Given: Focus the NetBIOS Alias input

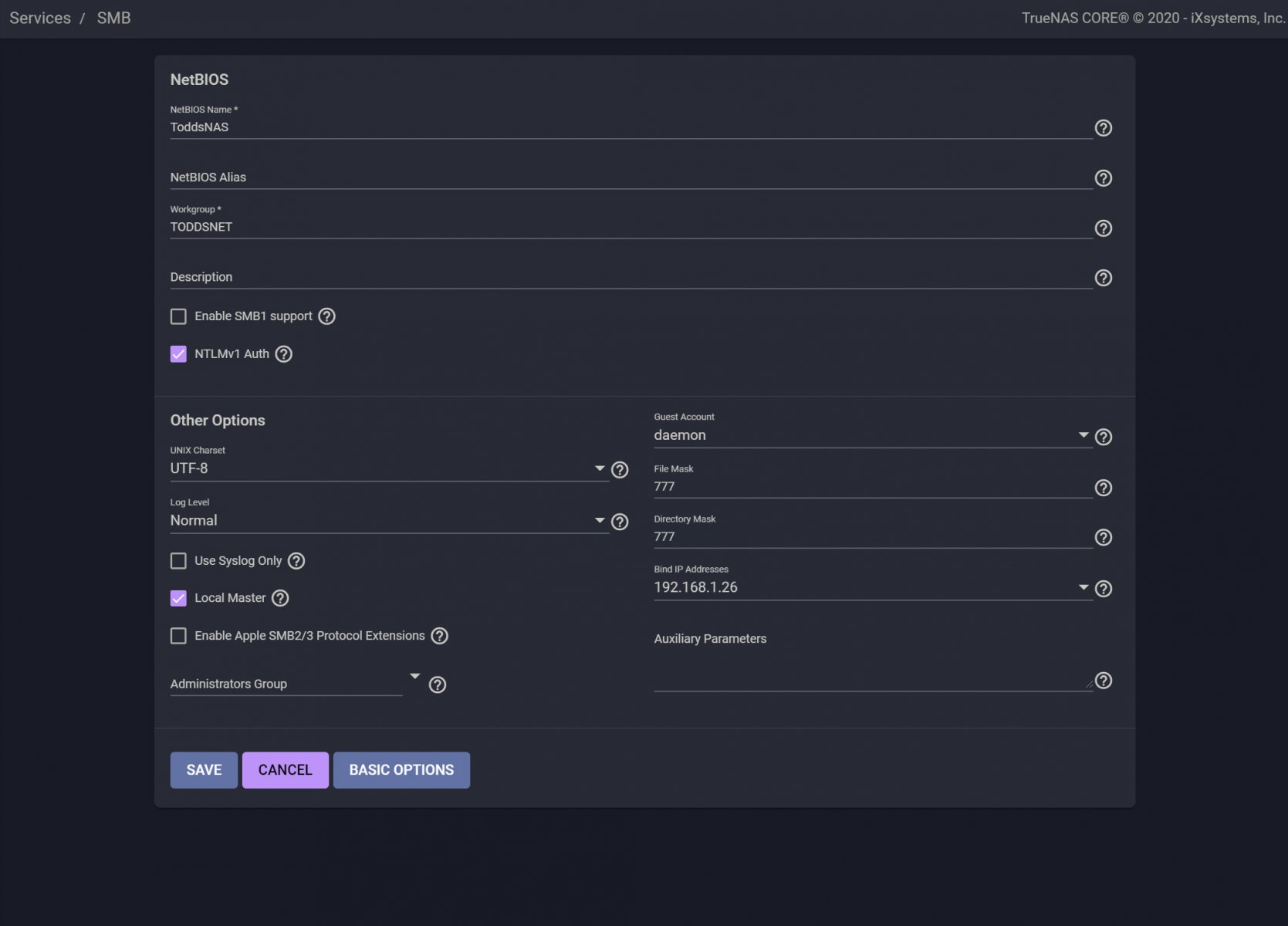Looking at the screenshot, I should [631, 177].
